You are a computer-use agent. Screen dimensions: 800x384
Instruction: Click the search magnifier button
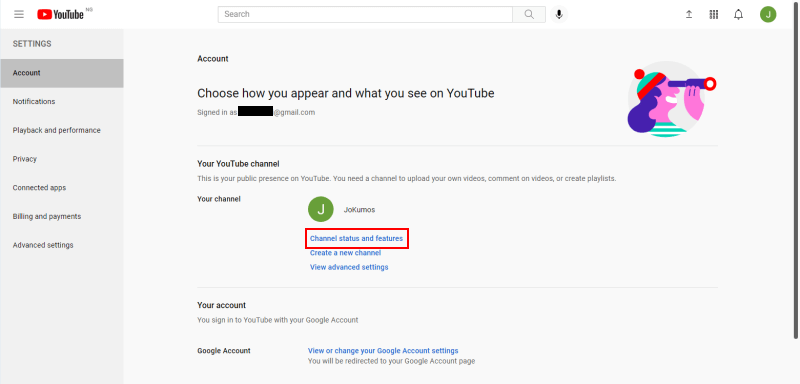click(529, 14)
